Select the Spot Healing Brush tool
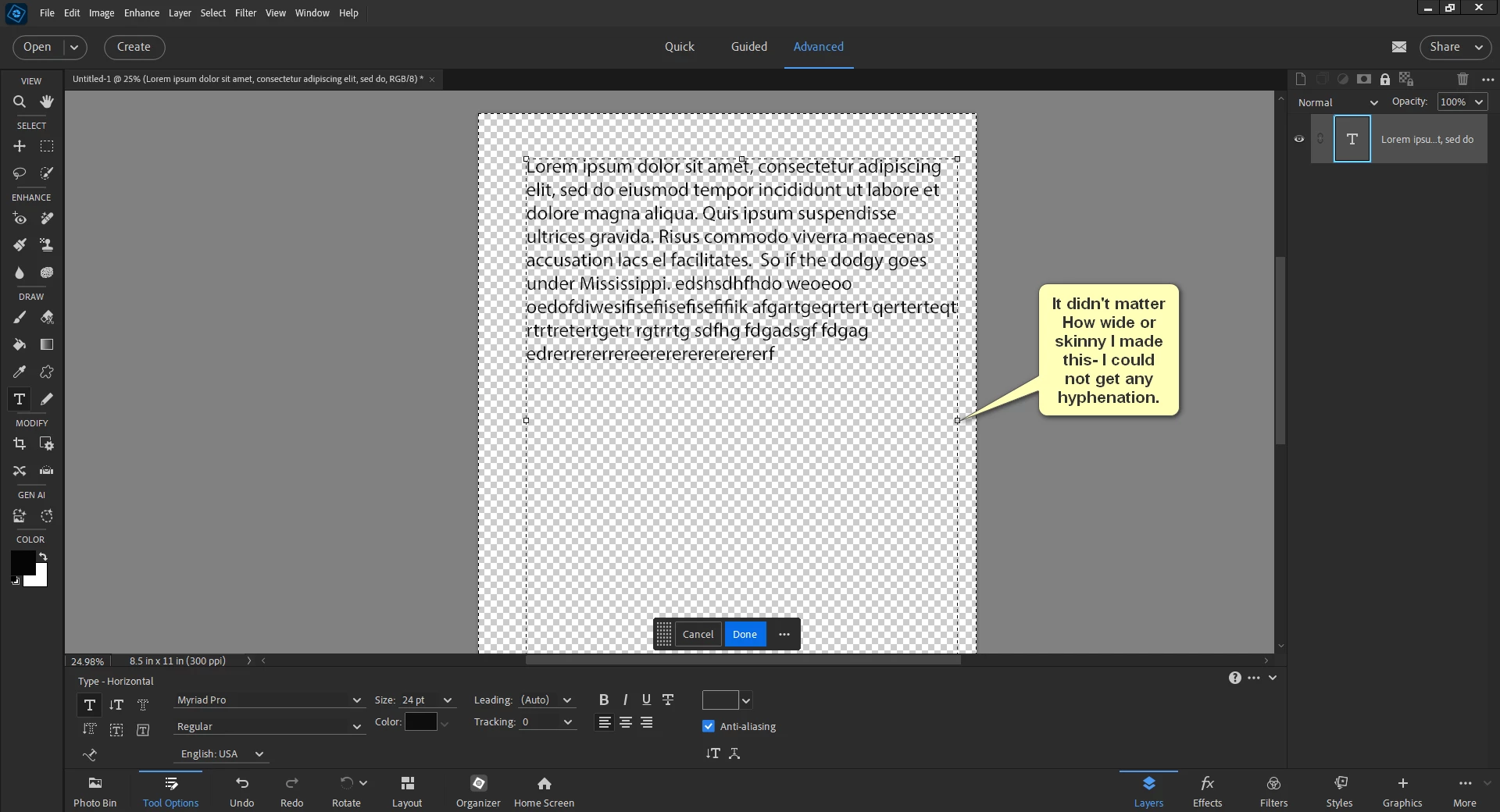 point(47,219)
